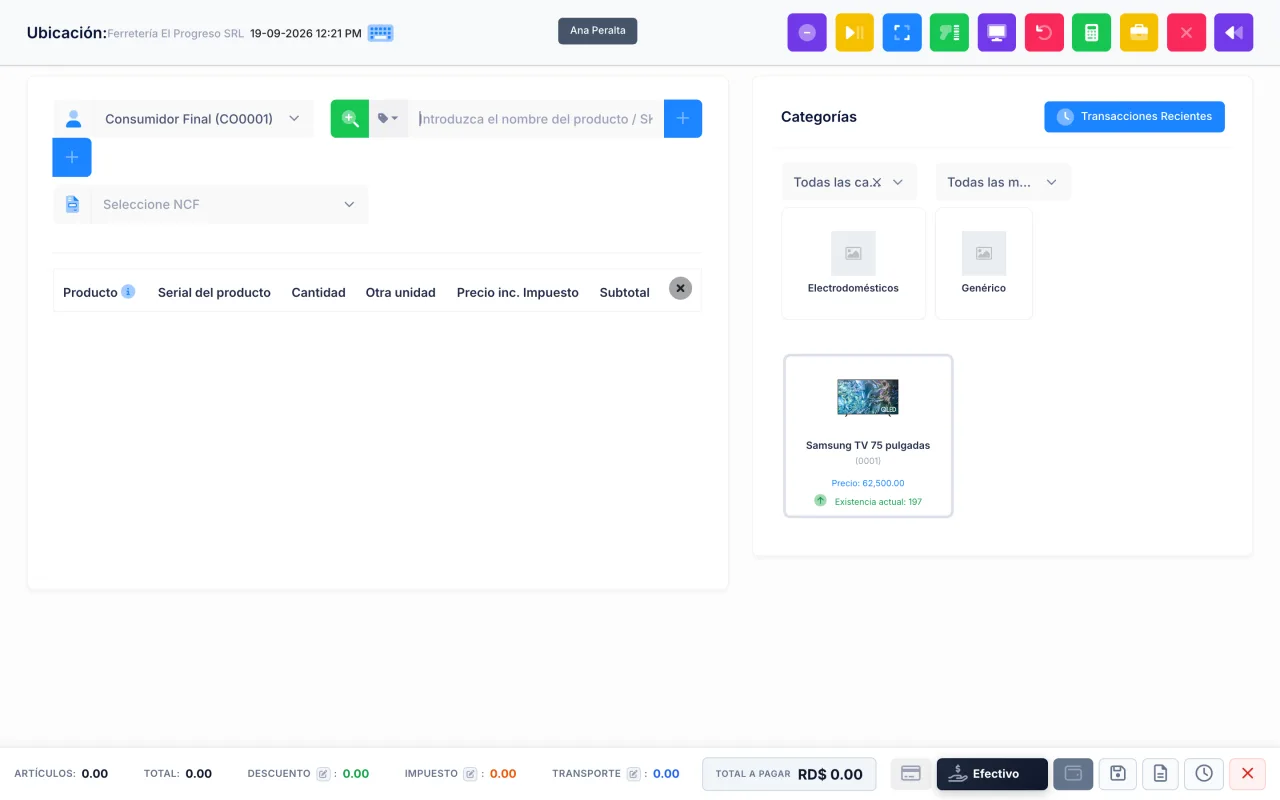Open Transacciones Recientes
Screen dimensions: 1280x800
point(1134,116)
